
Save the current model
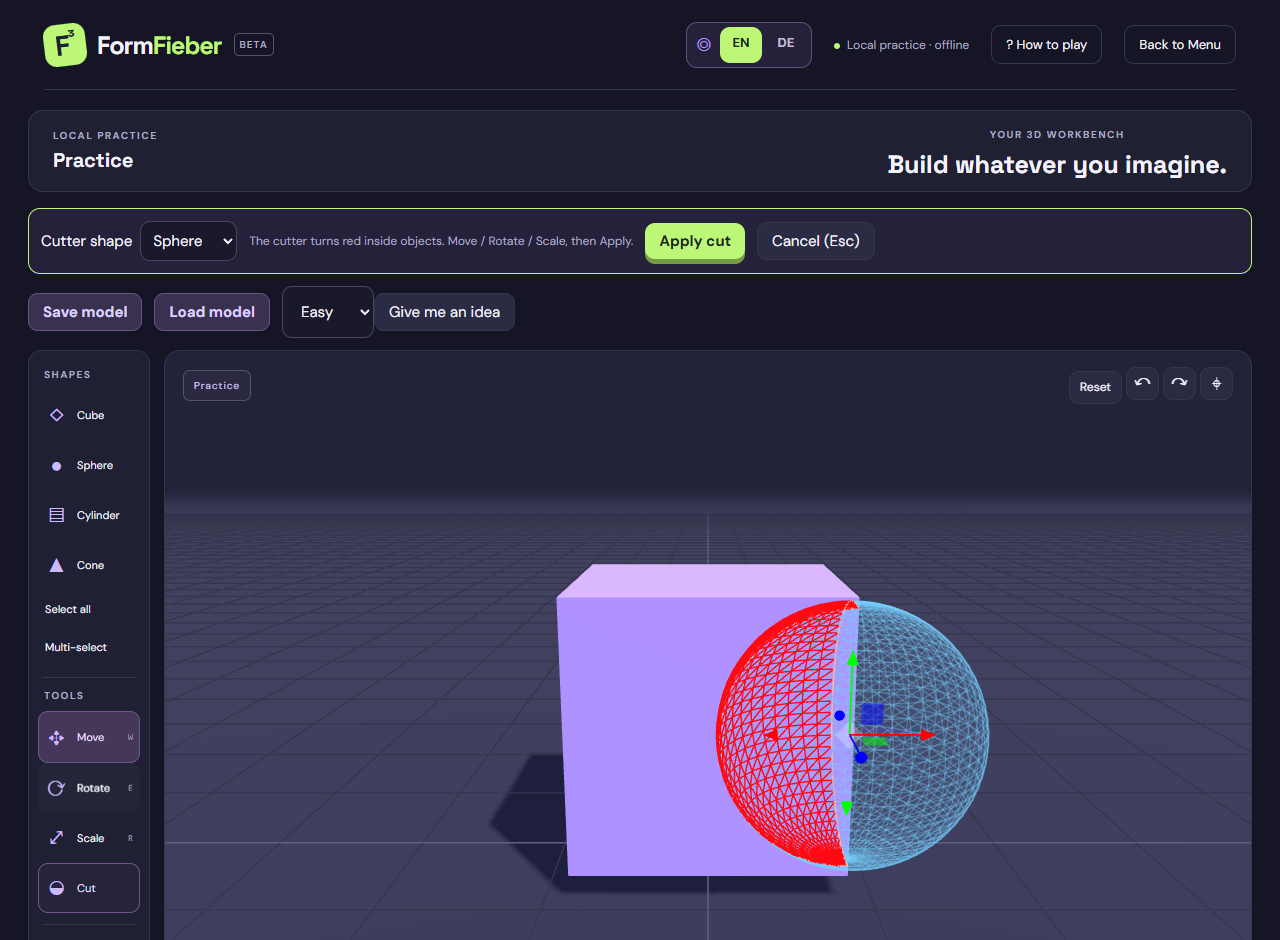tap(85, 312)
